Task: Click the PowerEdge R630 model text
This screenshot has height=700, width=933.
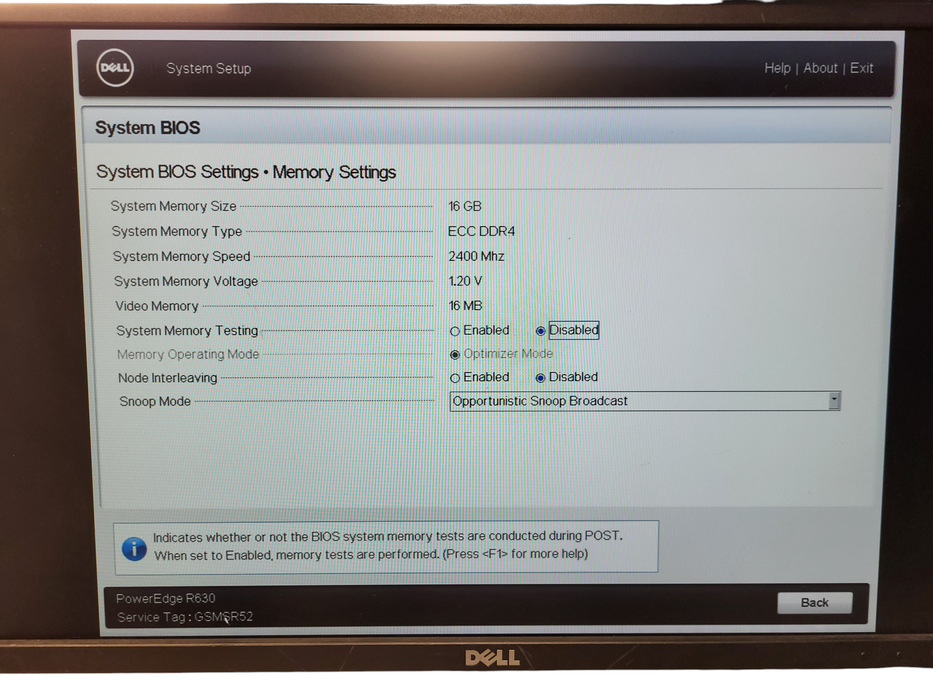Action: pos(165,598)
